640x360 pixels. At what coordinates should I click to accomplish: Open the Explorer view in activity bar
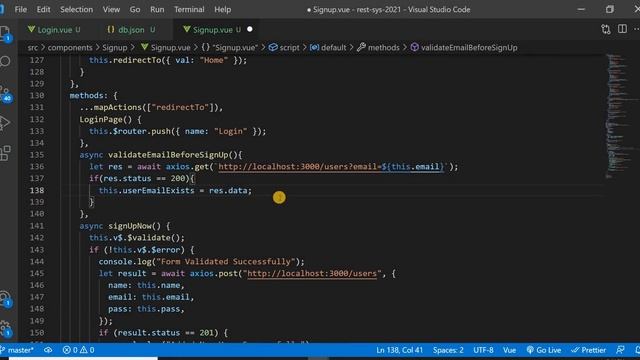click(5, 33)
